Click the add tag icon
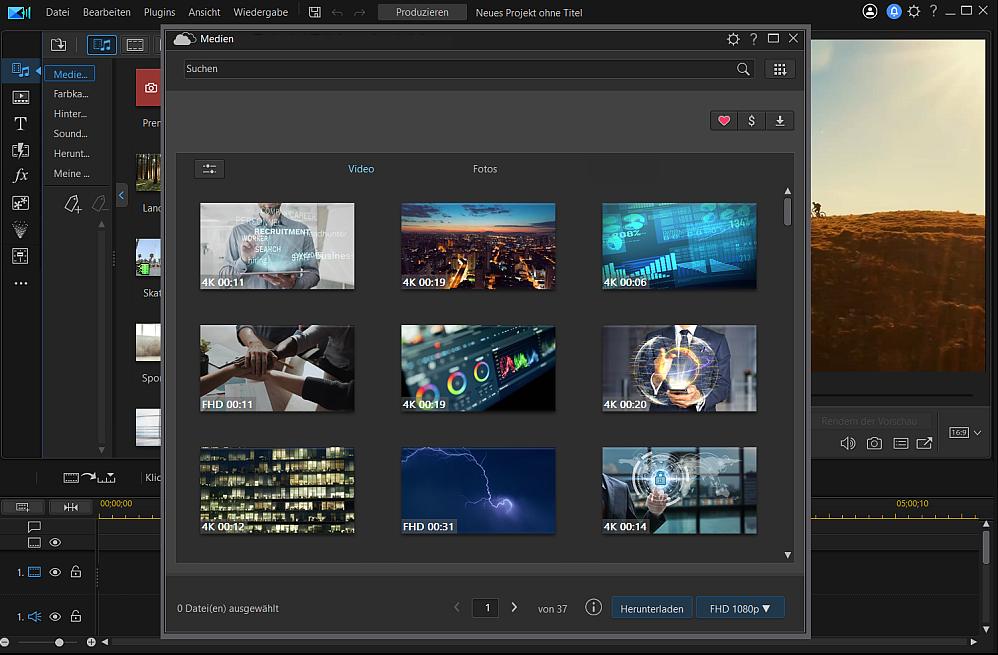The width and height of the screenshot is (998, 655). pos(73,204)
